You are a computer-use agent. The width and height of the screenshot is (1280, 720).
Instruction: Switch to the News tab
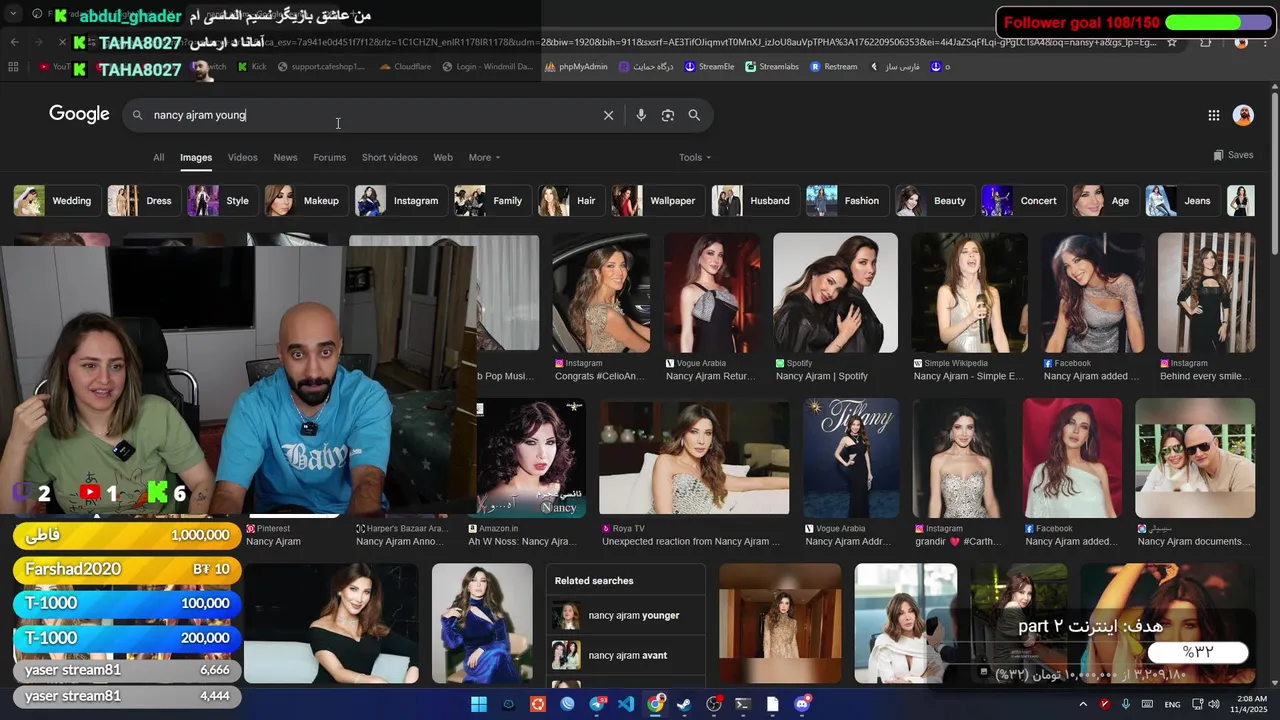pyautogui.click(x=285, y=157)
